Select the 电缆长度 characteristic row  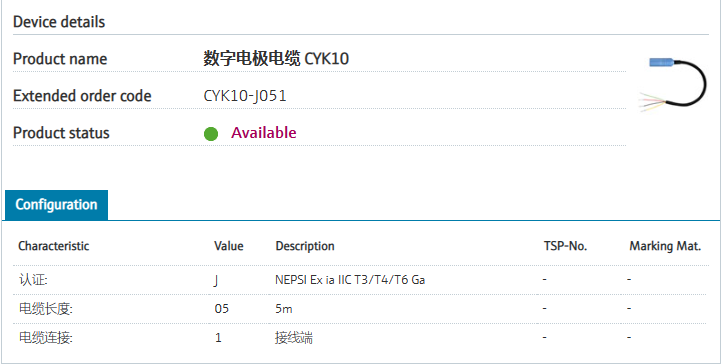[x=361, y=309]
